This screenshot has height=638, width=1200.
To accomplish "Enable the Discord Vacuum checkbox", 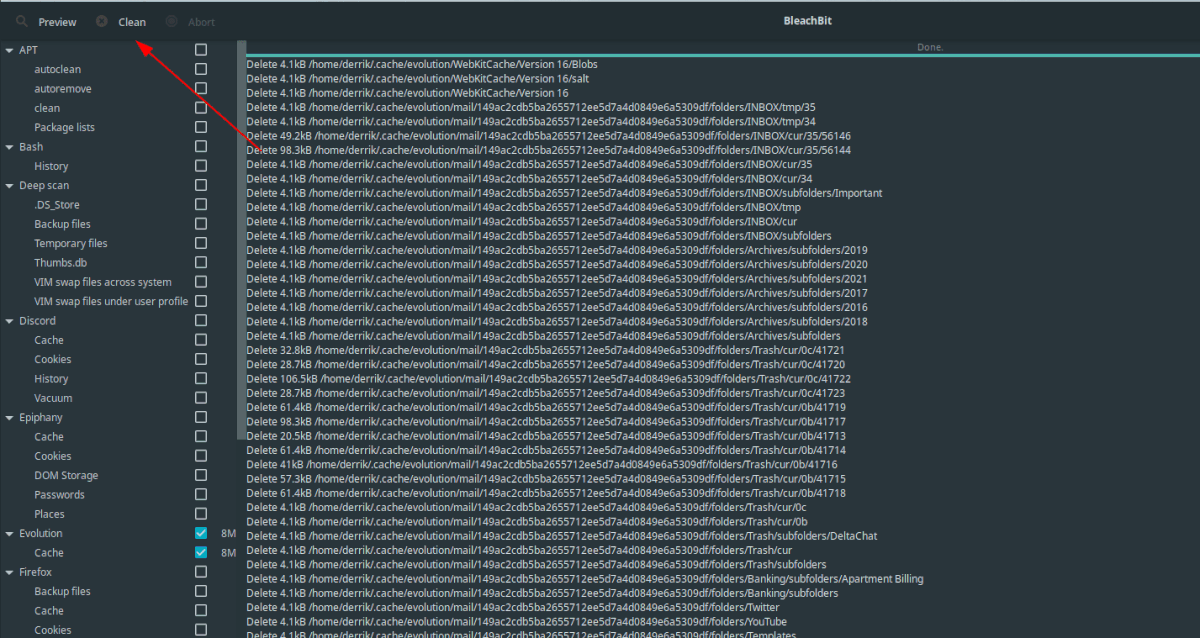I will 201,398.
